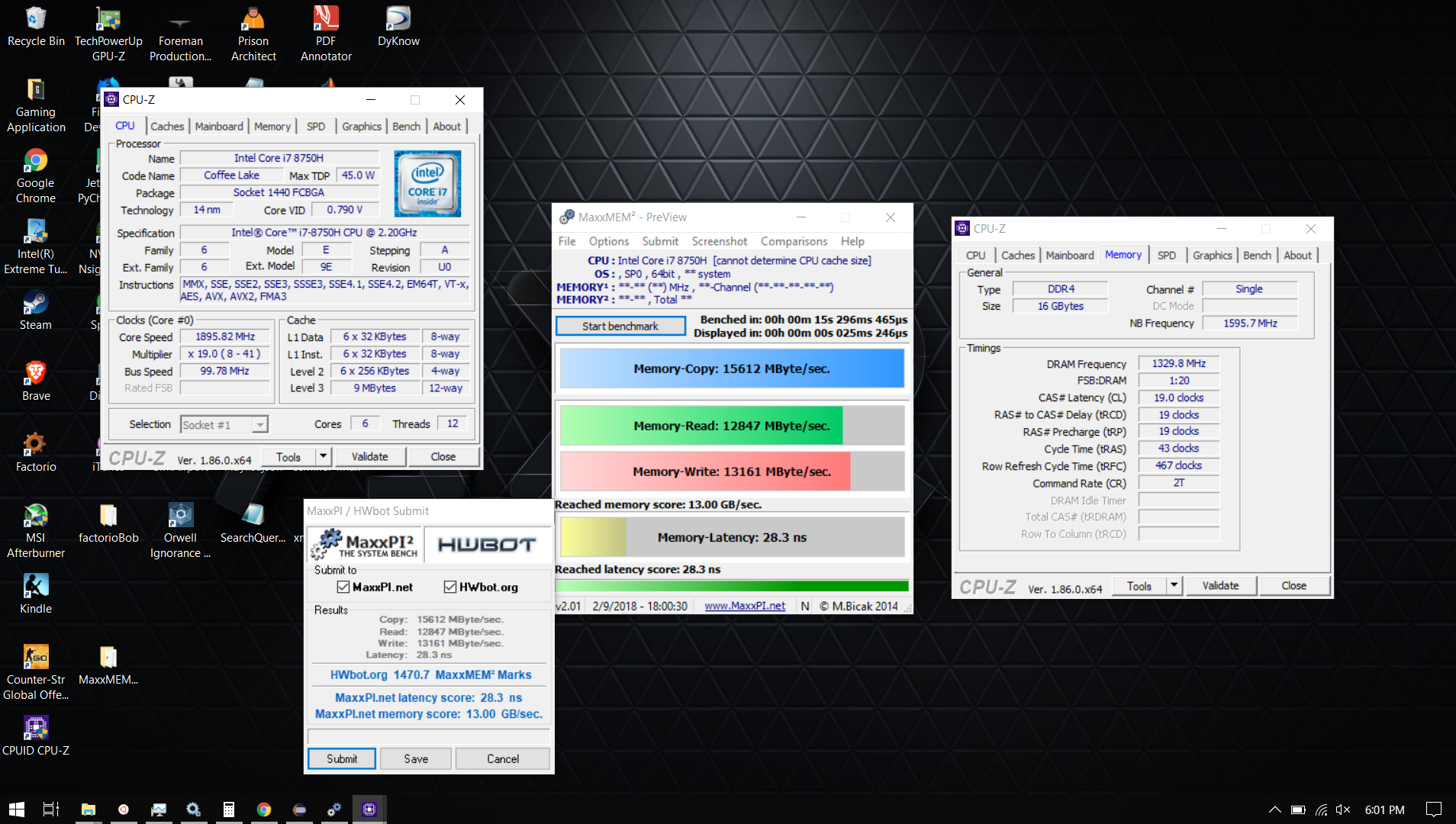The height and width of the screenshot is (824, 1456).
Task: Click the Intel Core i7 logo in CPU-Z
Action: pyautogui.click(x=427, y=184)
